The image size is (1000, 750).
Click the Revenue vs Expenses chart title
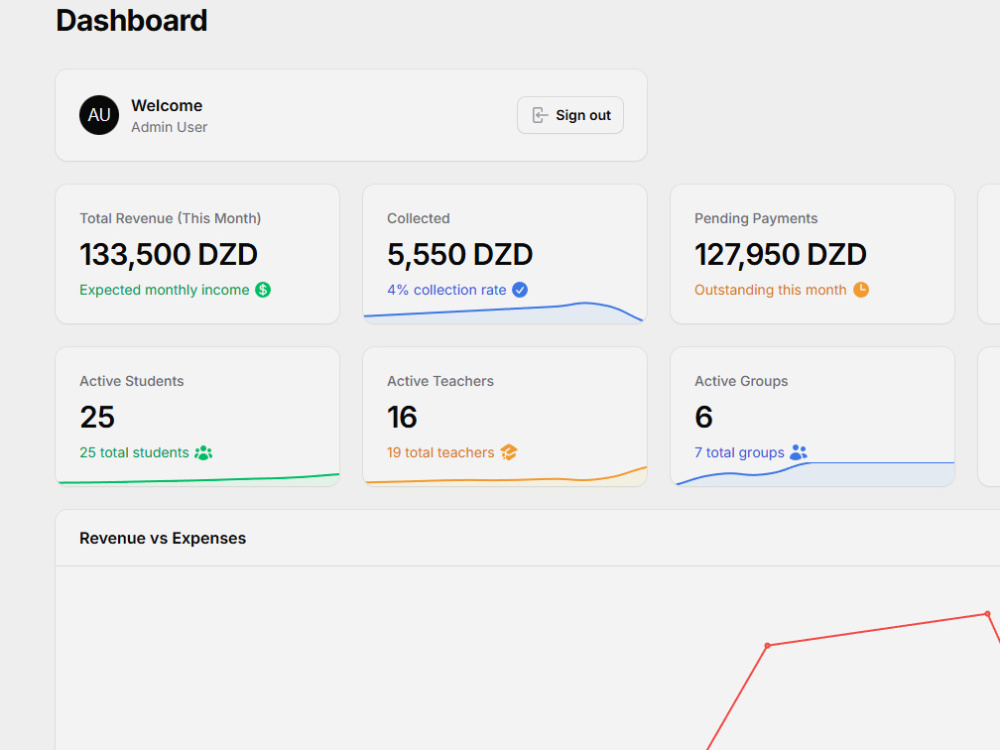[163, 538]
